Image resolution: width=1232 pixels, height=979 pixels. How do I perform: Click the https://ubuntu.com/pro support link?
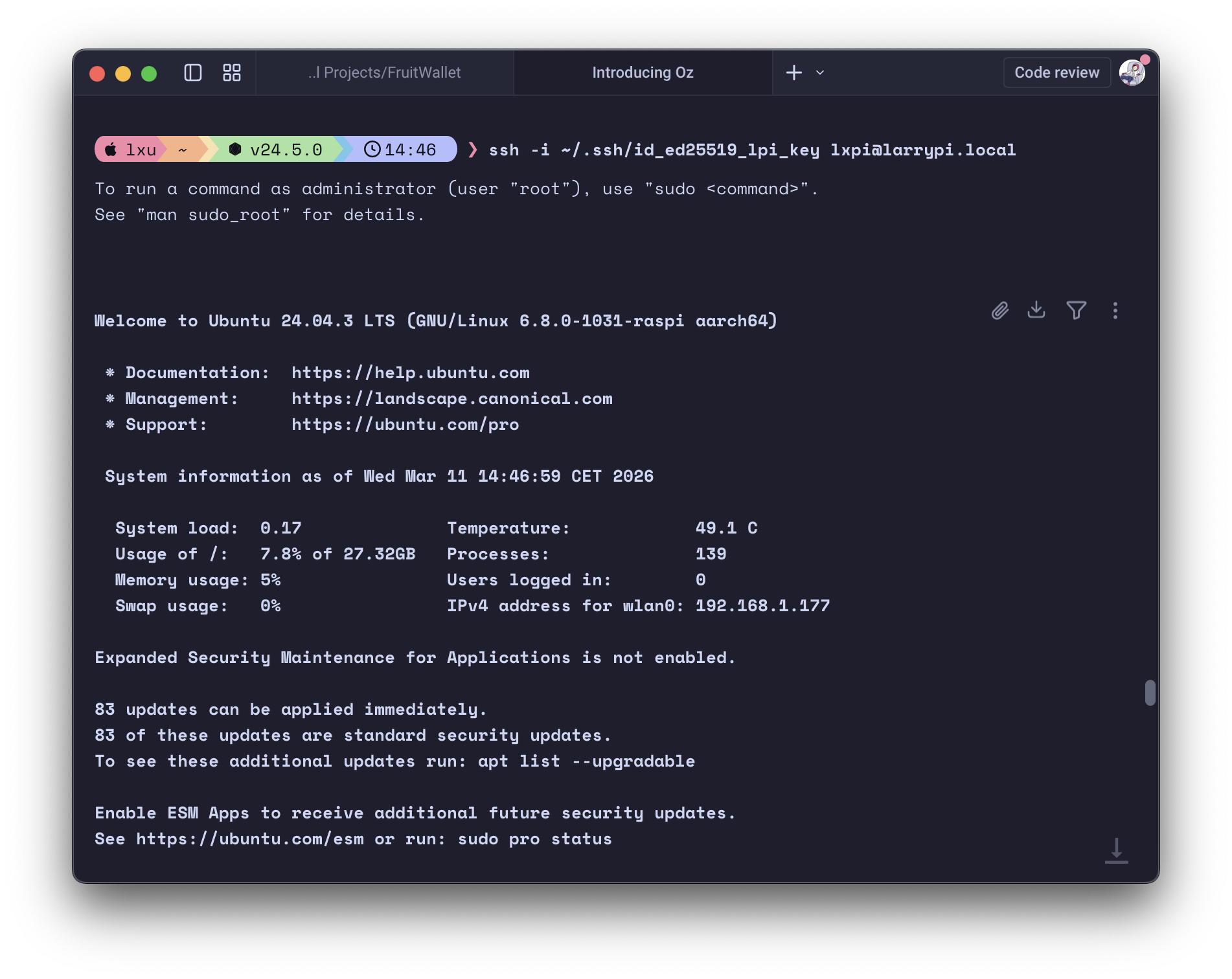(x=405, y=425)
